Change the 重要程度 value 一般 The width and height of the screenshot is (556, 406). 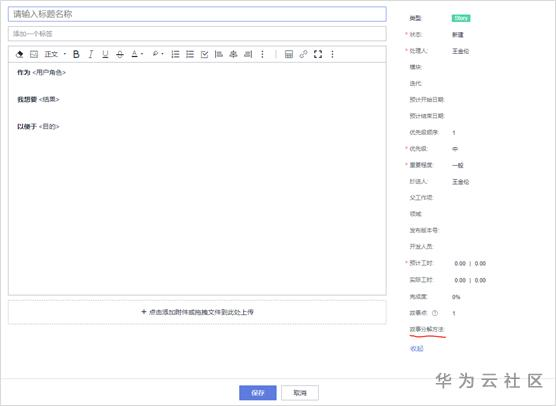tap(458, 165)
